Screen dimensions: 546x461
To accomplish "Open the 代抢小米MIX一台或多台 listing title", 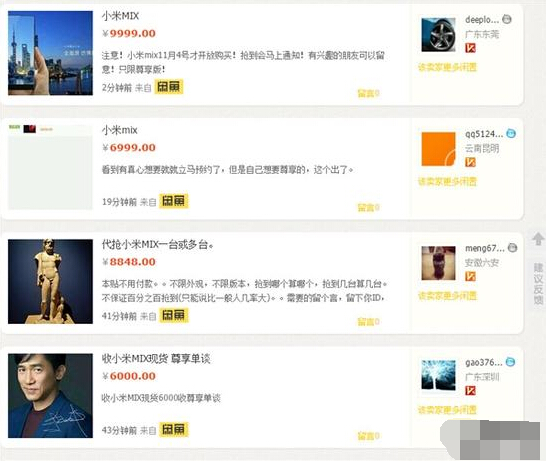I will (157, 244).
